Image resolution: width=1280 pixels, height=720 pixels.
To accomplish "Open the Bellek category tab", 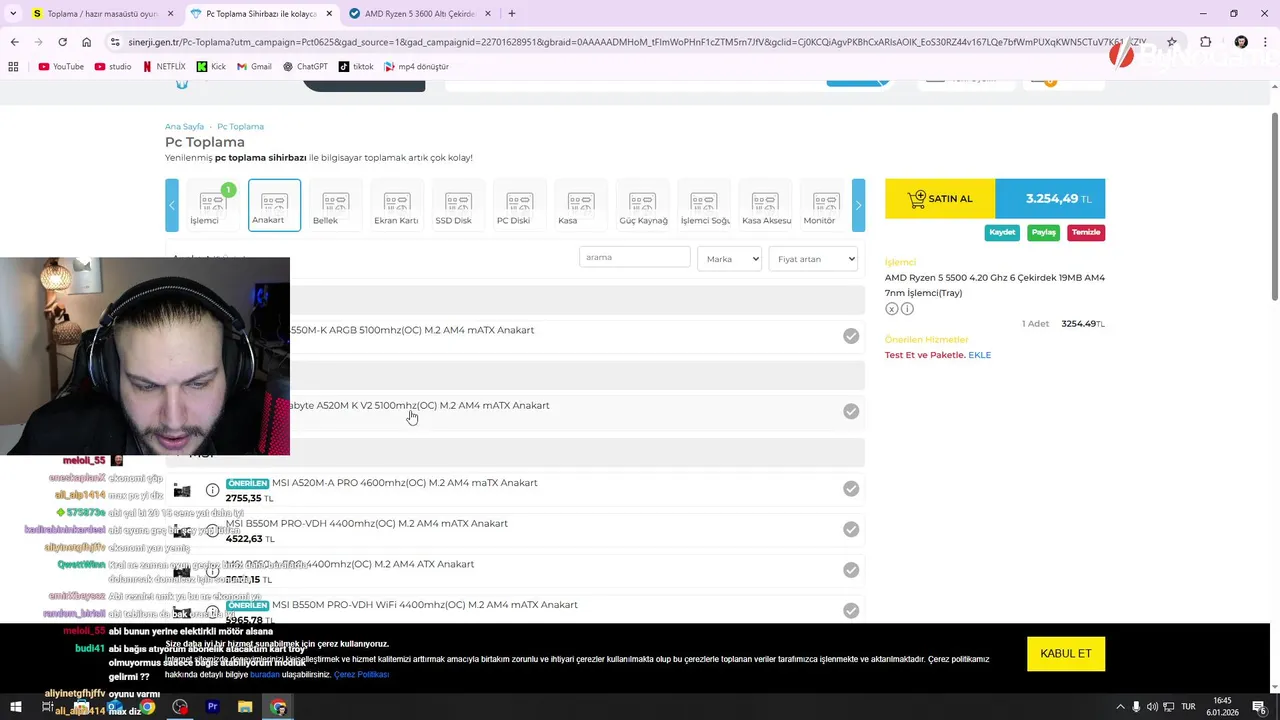I will tap(335, 205).
